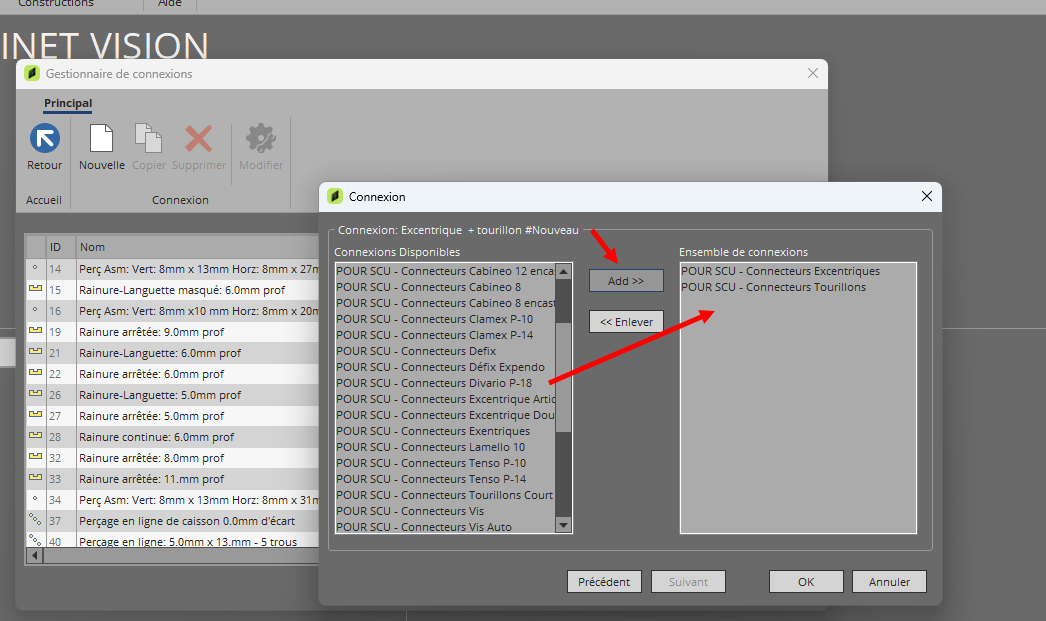Image resolution: width=1046 pixels, height=621 pixels.
Task: Click the drilling dot icon in row 14
Action: click(35, 267)
